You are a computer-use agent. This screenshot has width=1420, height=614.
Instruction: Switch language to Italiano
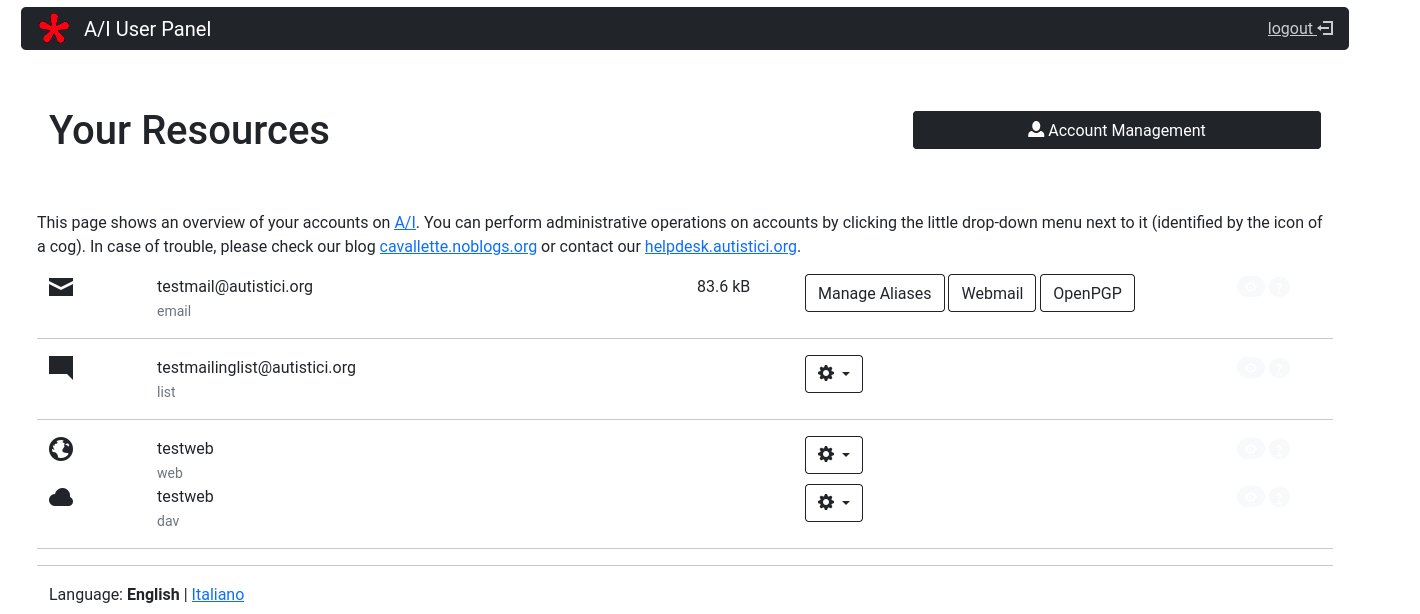pyautogui.click(x=218, y=594)
